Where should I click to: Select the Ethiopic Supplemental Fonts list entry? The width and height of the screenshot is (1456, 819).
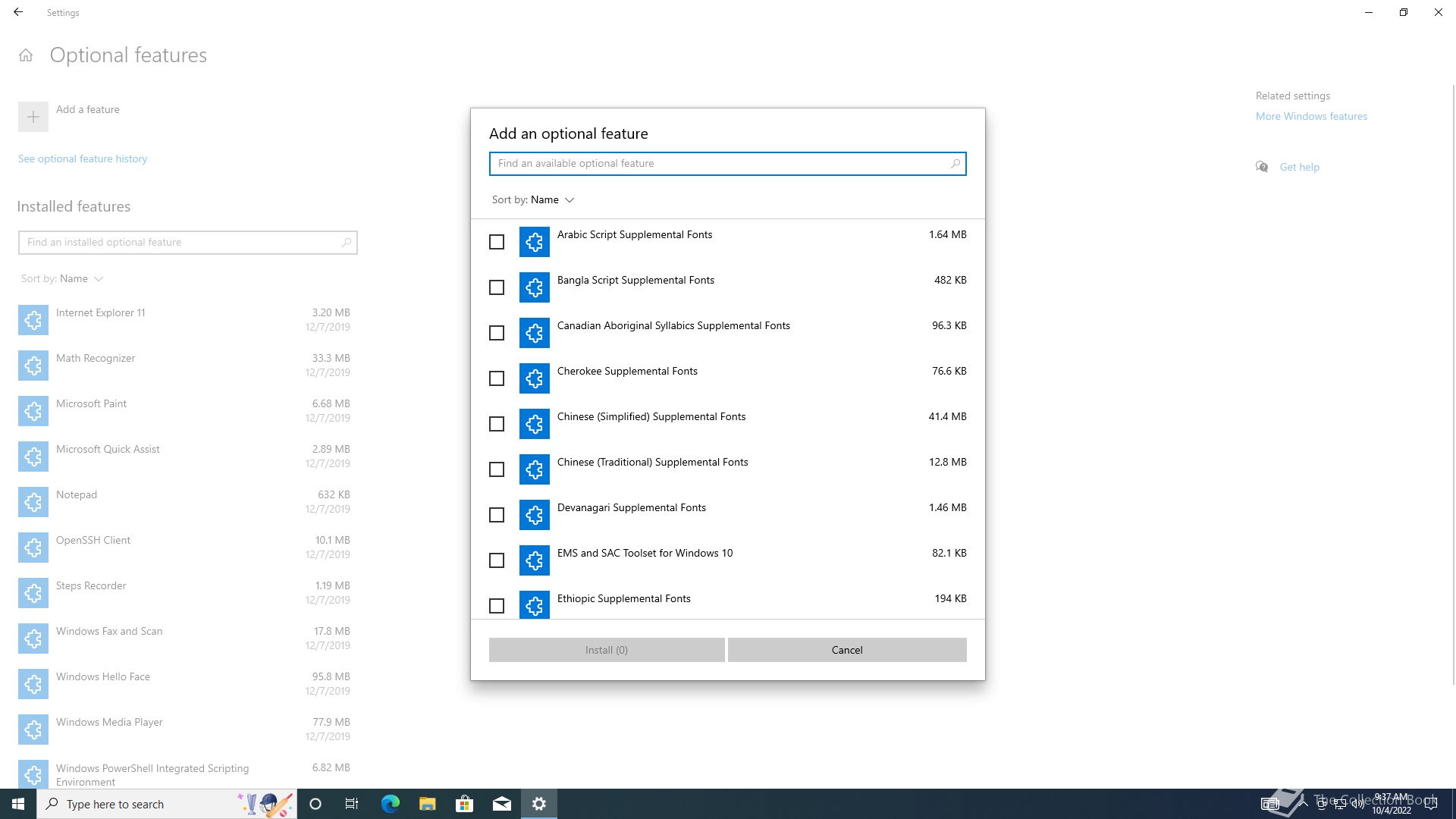(x=623, y=599)
